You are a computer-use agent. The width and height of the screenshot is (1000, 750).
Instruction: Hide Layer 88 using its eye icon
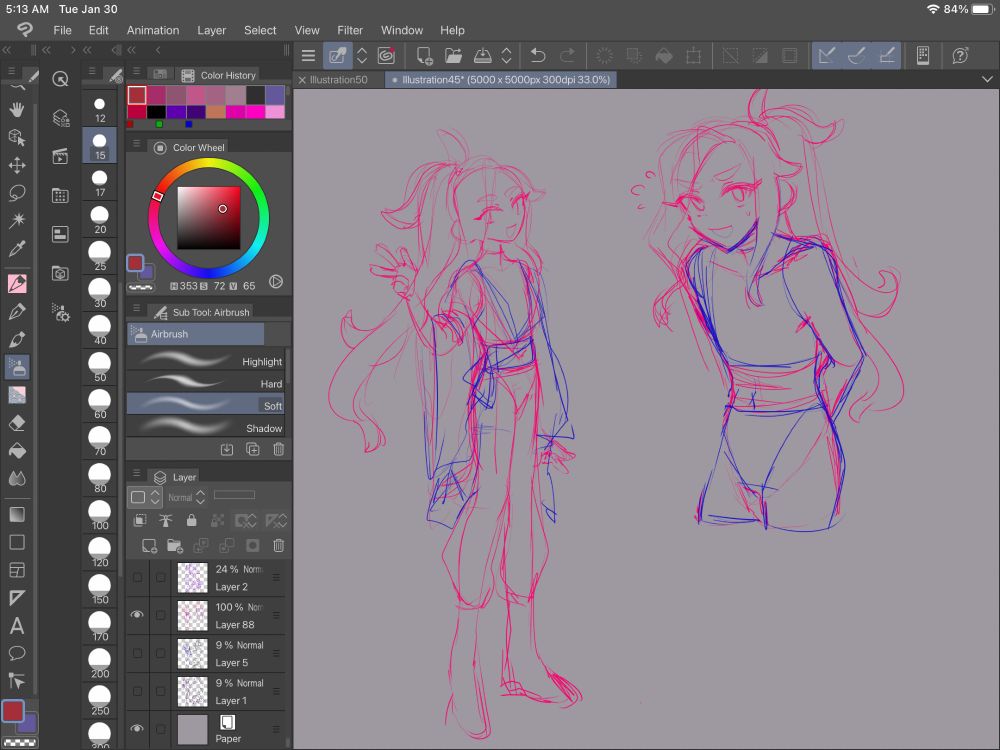point(137,615)
